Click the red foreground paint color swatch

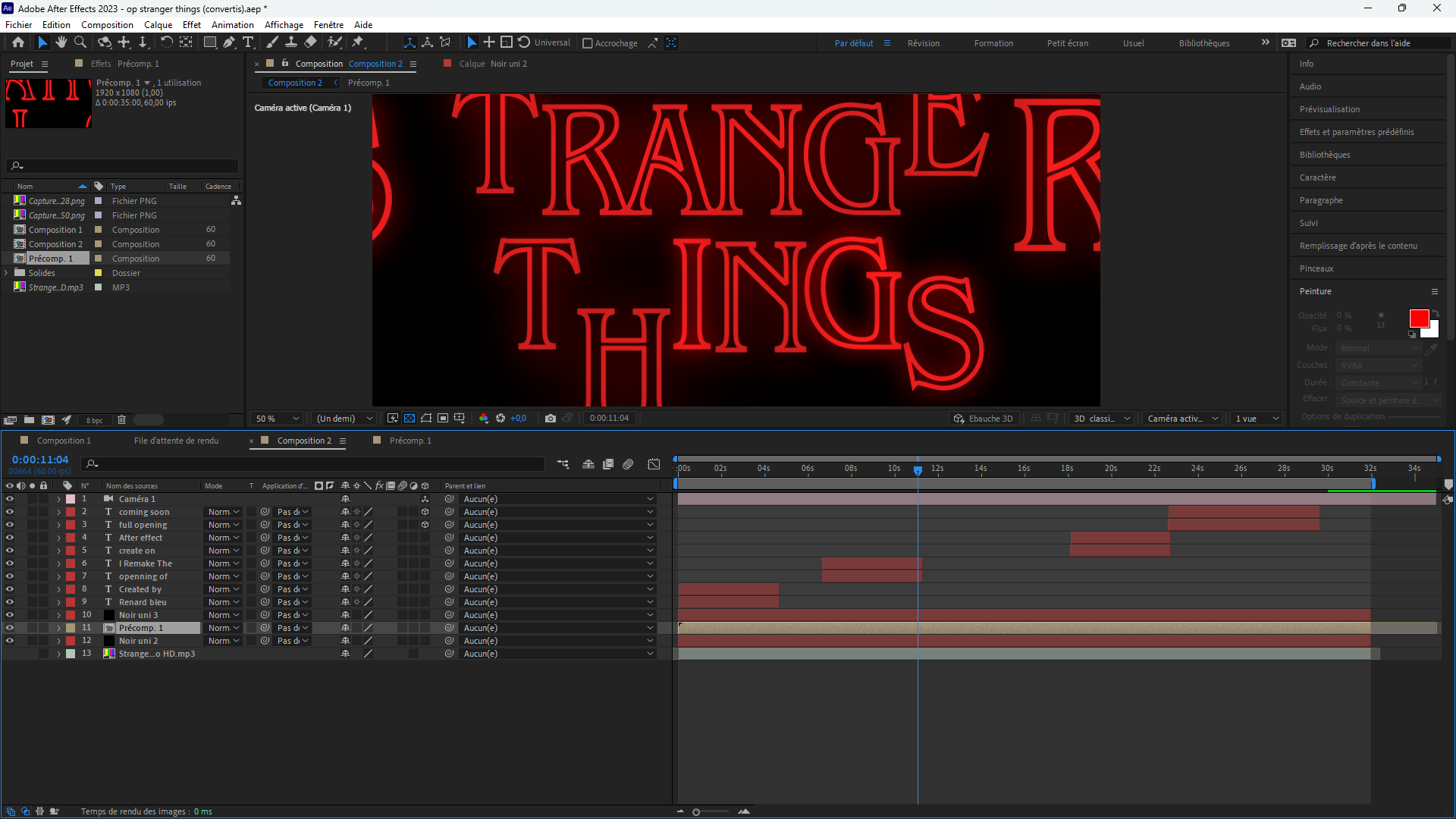pyautogui.click(x=1418, y=318)
